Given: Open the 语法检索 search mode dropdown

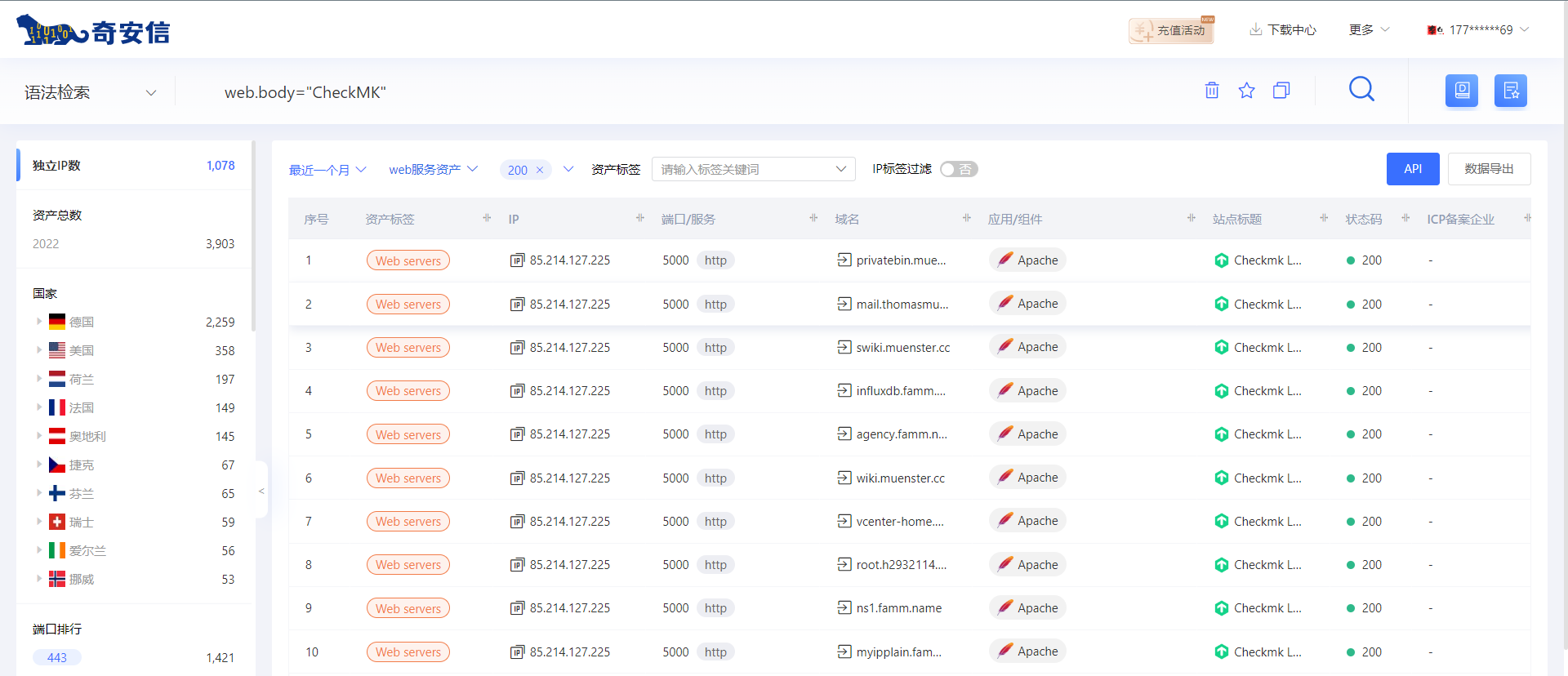Looking at the screenshot, I should (90, 92).
